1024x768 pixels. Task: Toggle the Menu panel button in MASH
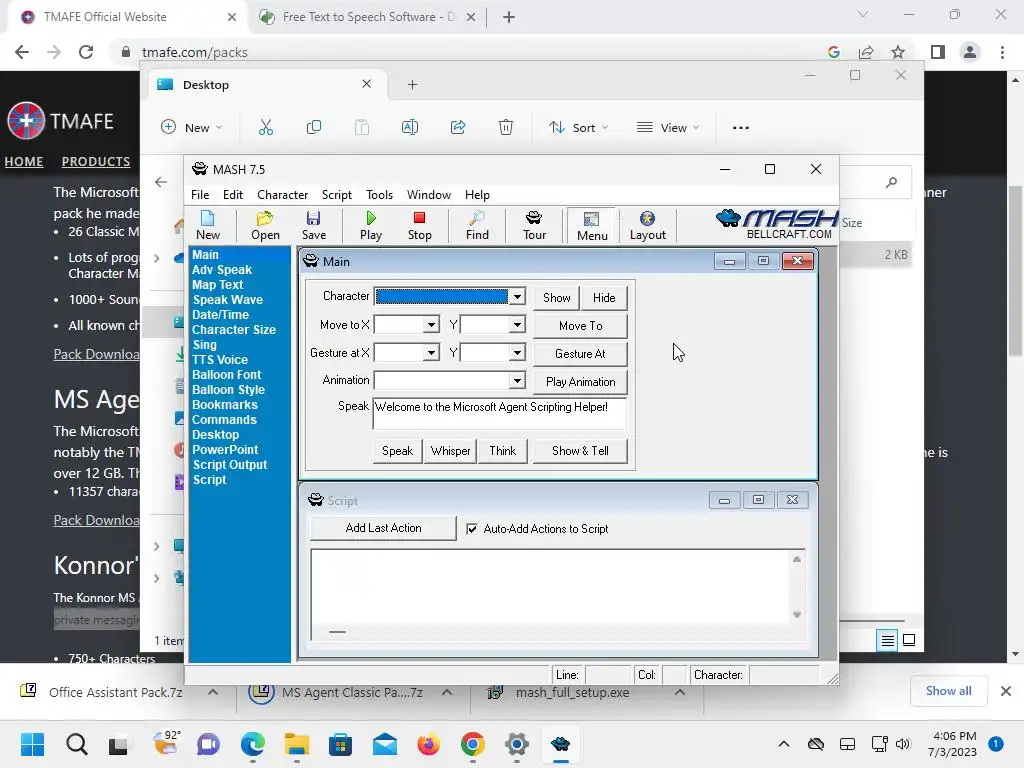click(x=592, y=226)
